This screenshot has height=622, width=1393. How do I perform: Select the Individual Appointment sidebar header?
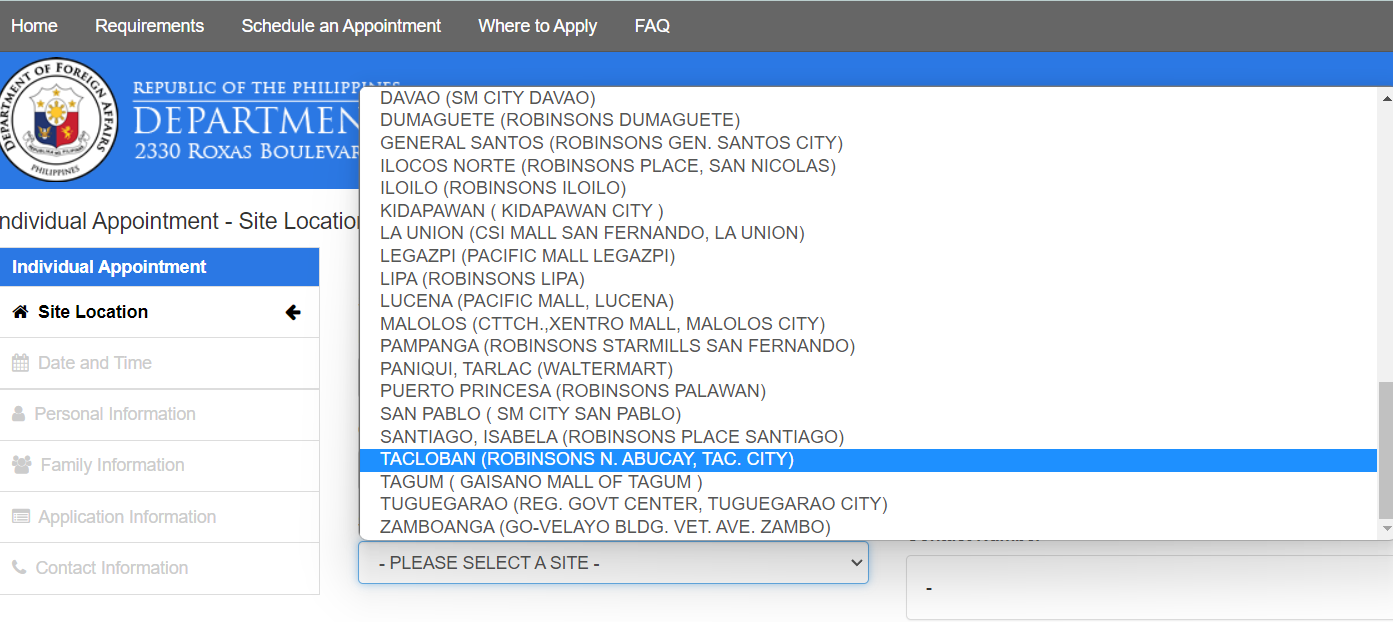(160, 267)
